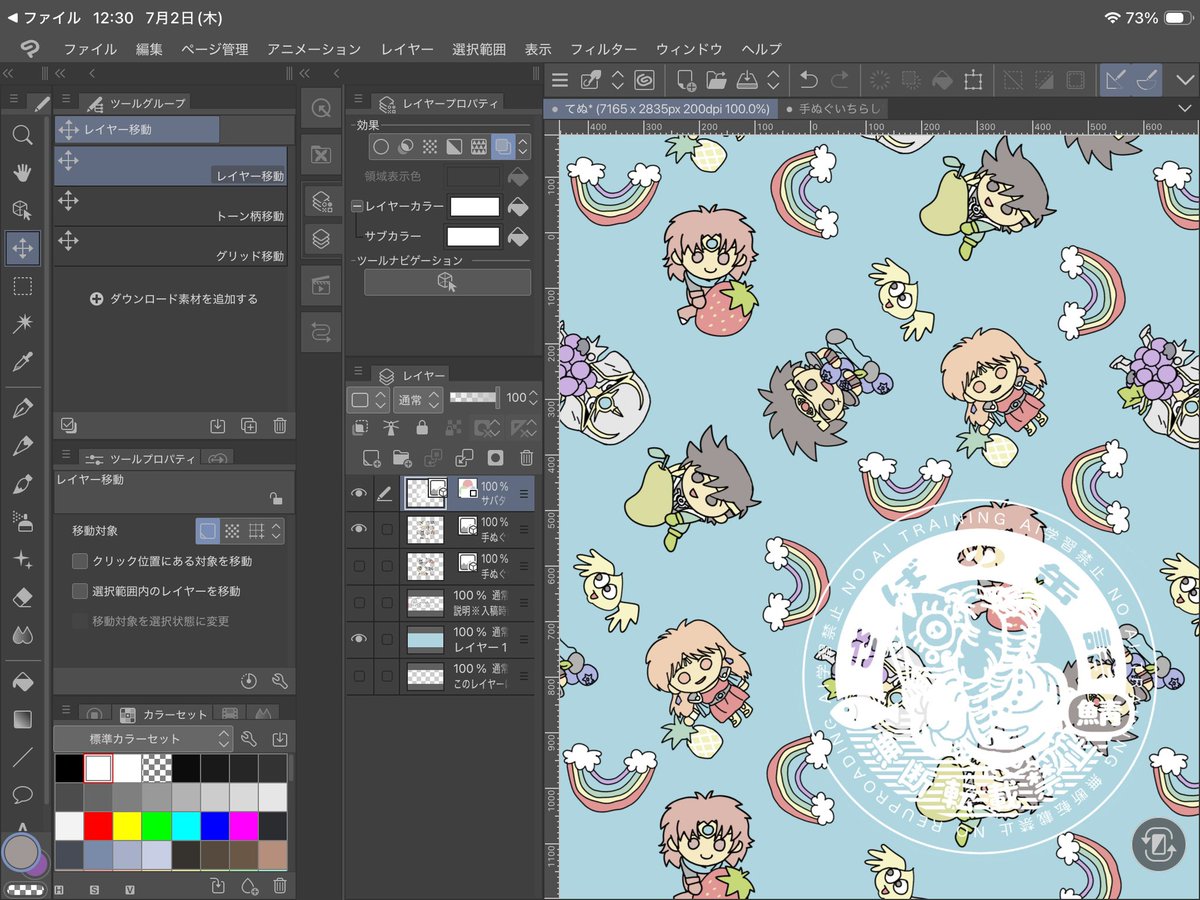Image resolution: width=1200 pixels, height=900 pixels.
Task: Adjust layer opacity slider
Action: (474, 398)
